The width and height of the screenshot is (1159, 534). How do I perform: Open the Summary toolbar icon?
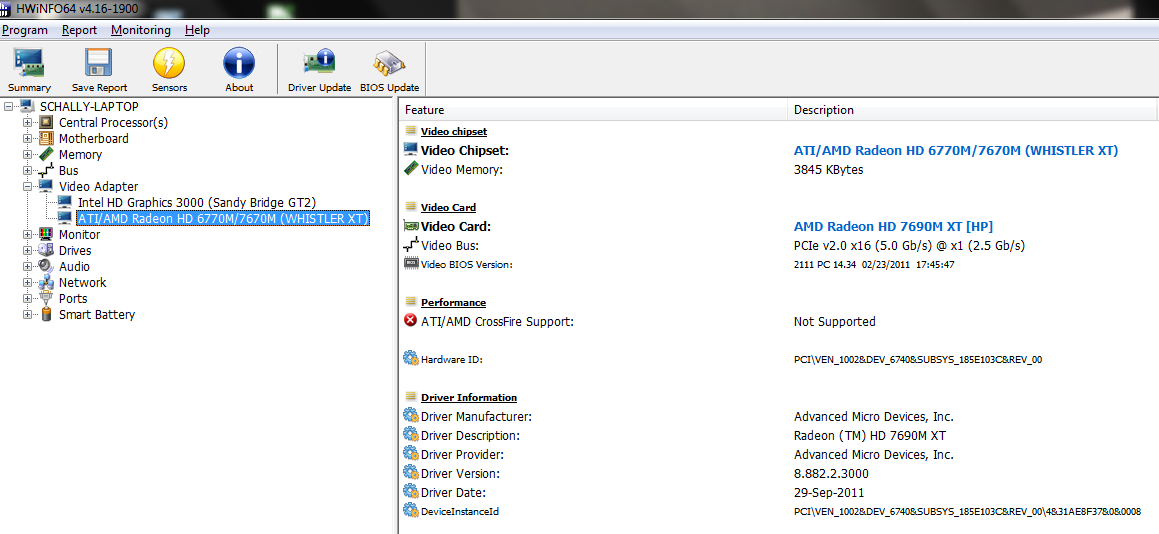[30, 64]
